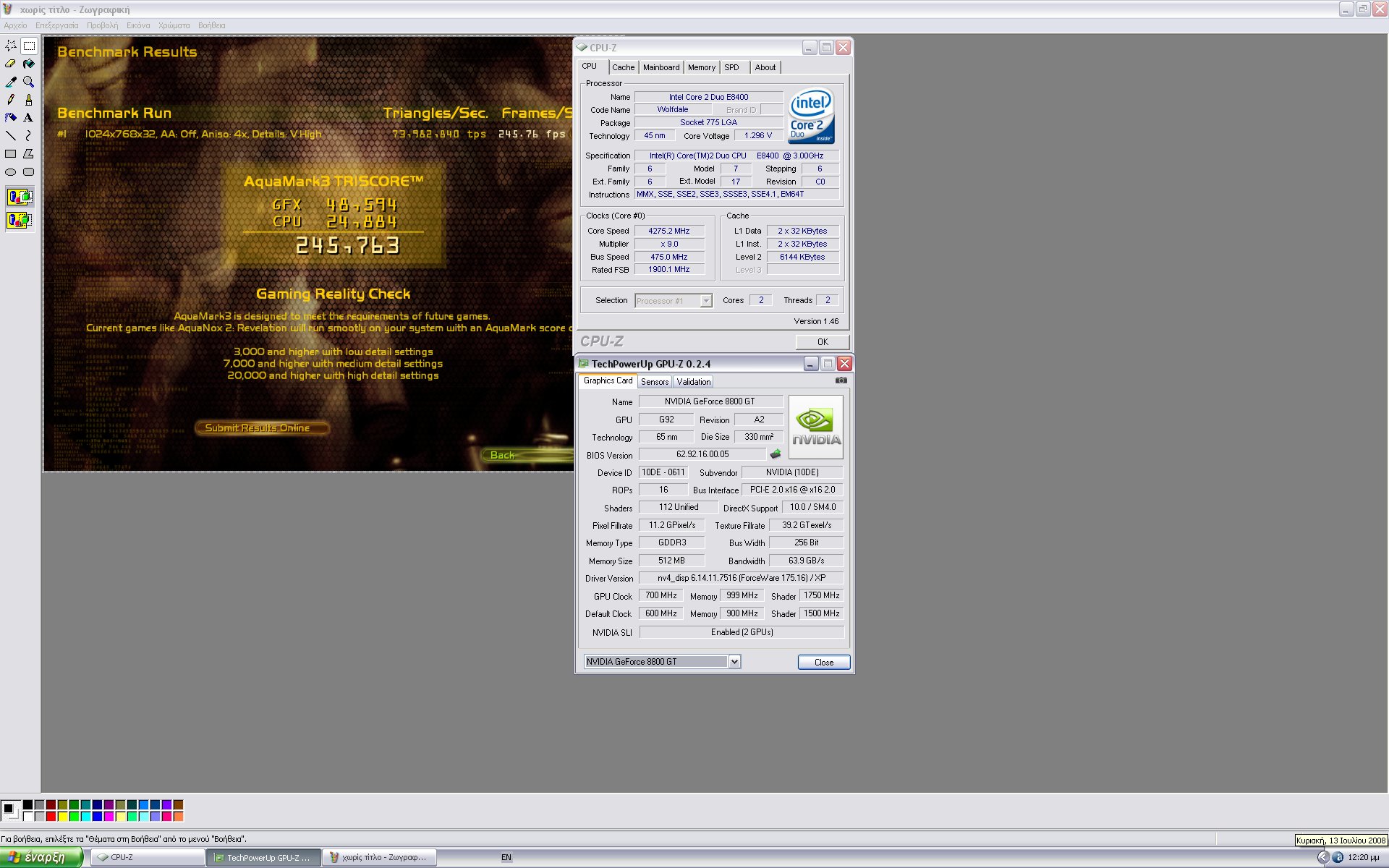This screenshot has height=868, width=1389.
Task: Select the orange color swatch
Action: (x=178, y=817)
